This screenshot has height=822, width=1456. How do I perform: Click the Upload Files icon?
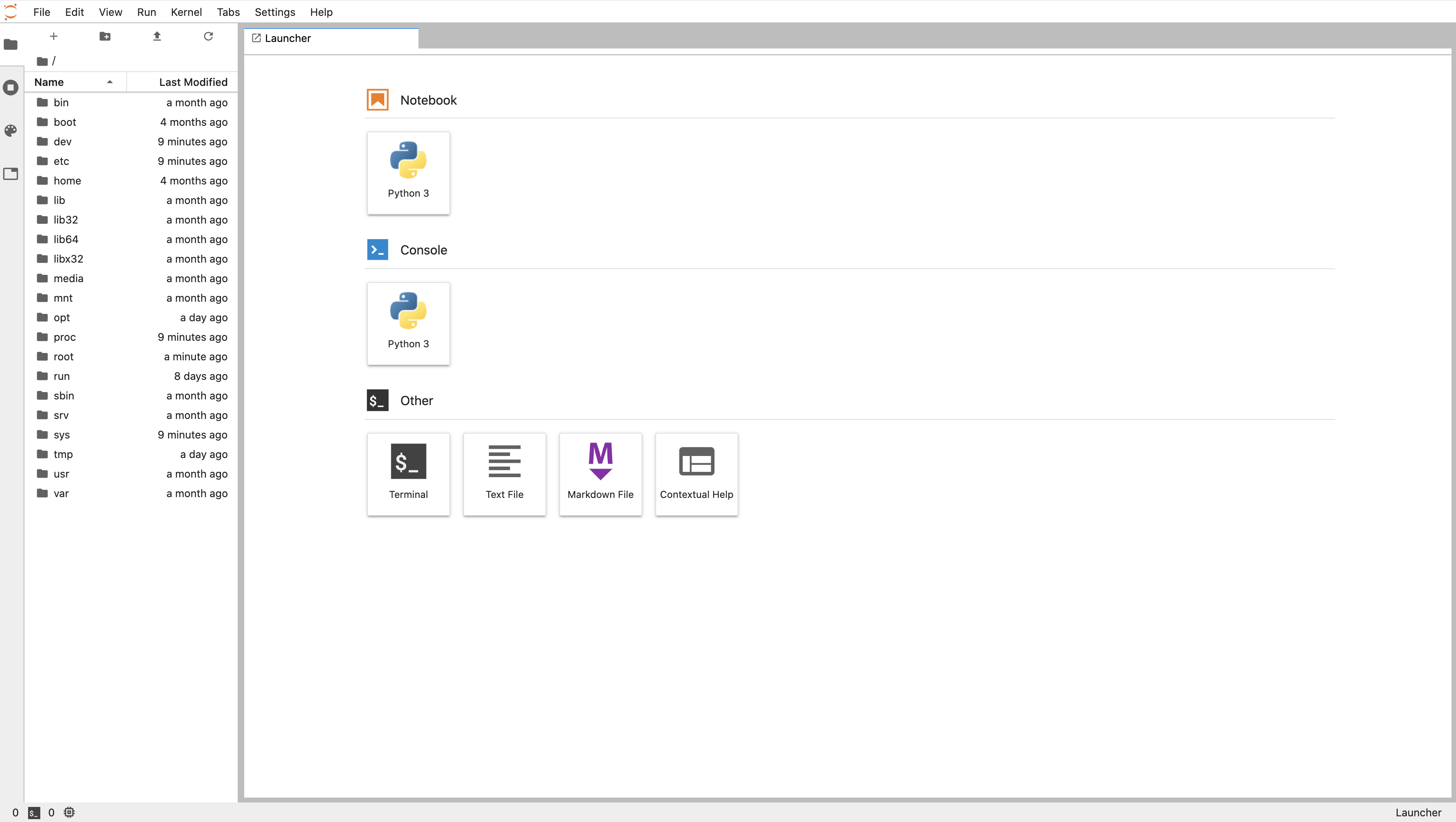(157, 36)
